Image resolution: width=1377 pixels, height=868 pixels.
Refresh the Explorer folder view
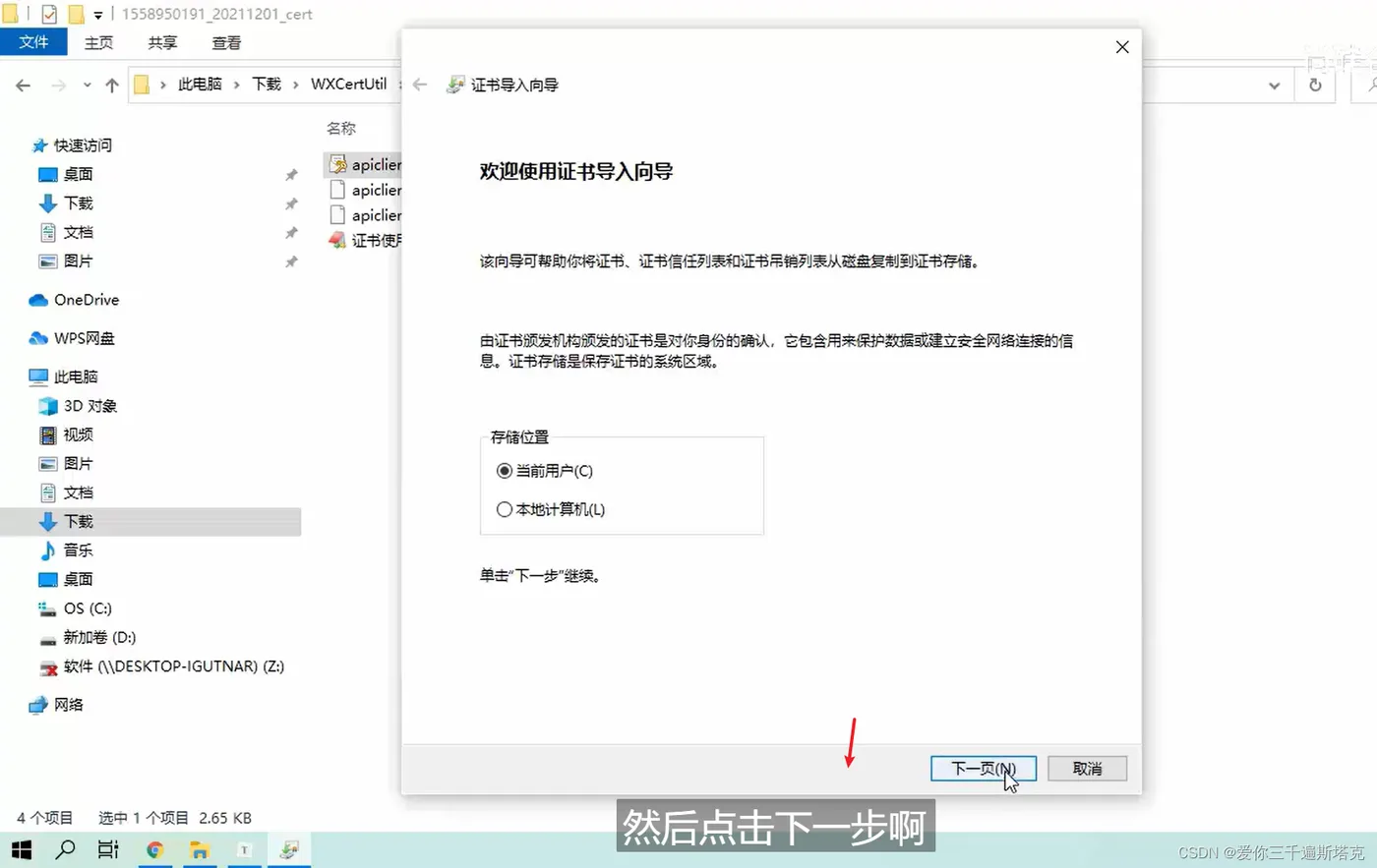pos(1315,86)
